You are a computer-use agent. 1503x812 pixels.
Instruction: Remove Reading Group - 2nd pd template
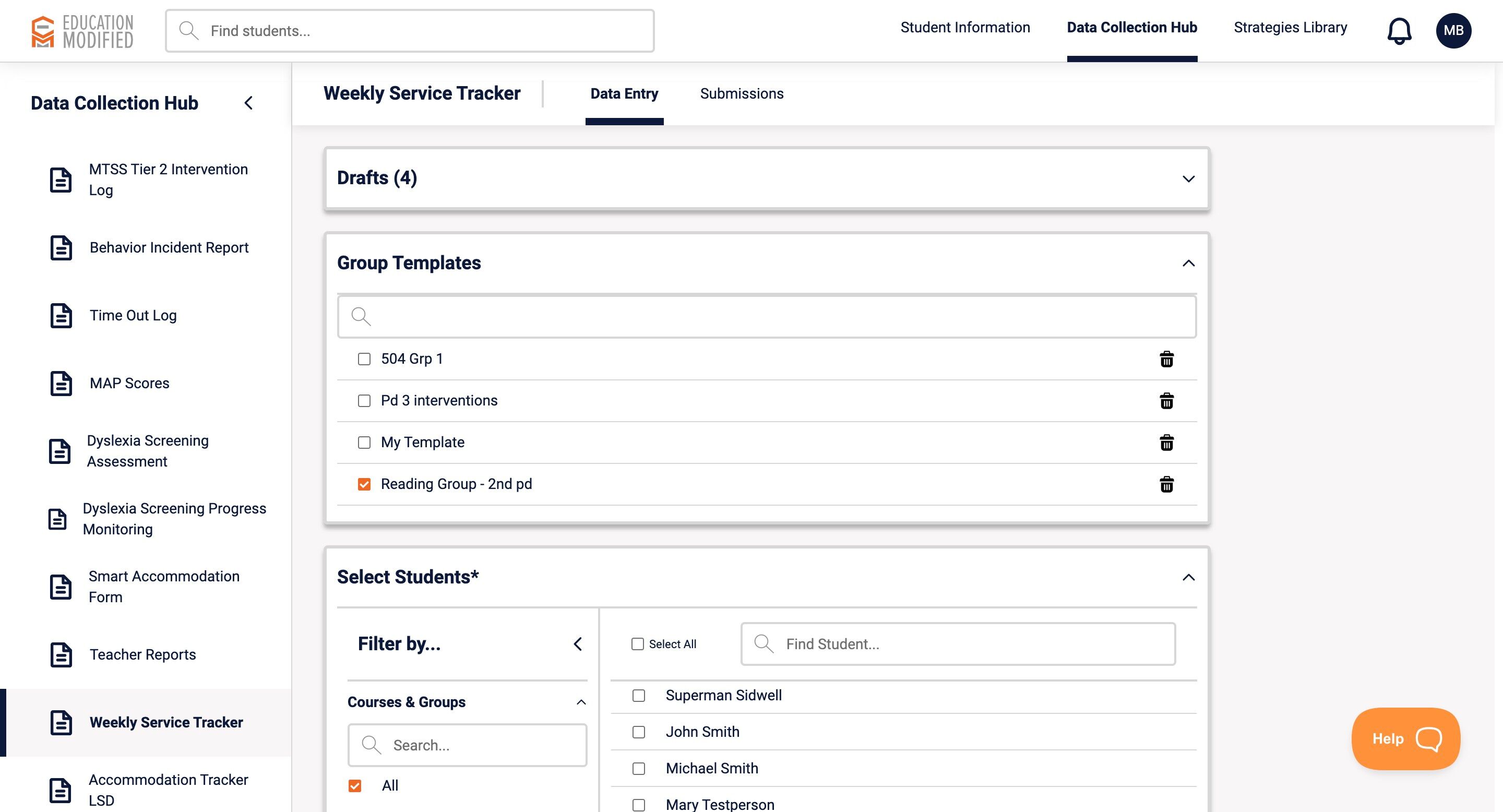1166,484
